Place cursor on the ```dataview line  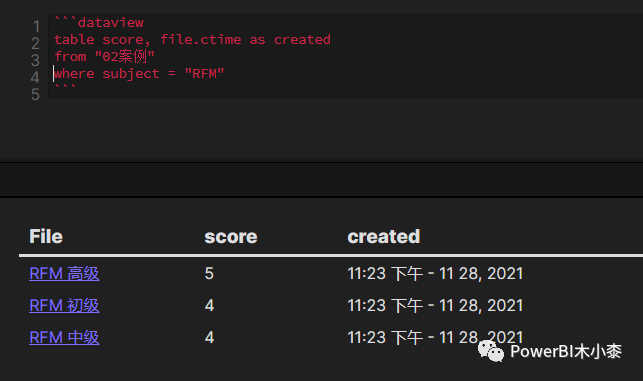99,23
